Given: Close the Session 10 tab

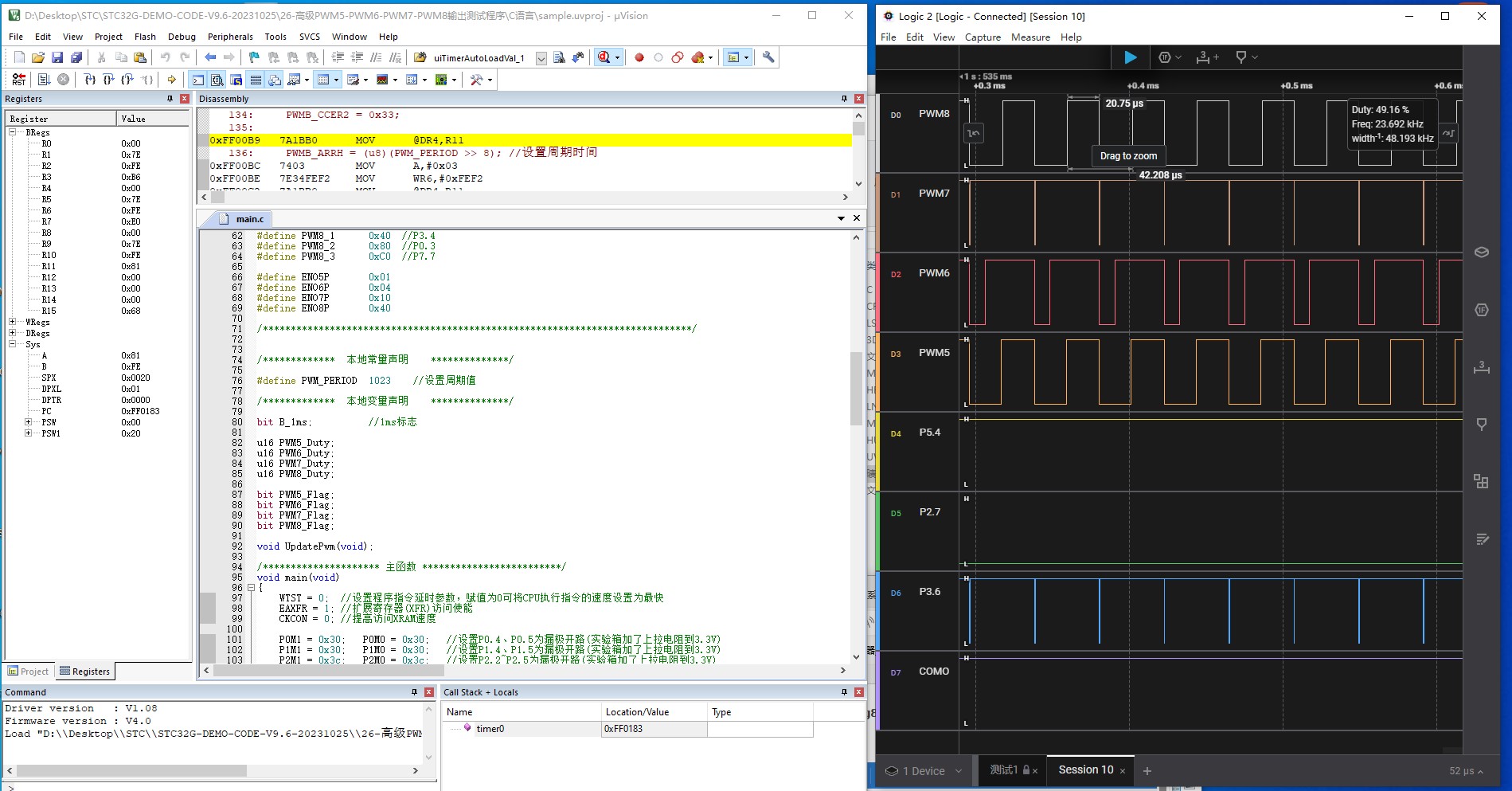Looking at the screenshot, I should pyautogui.click(x=1123, y=771).
